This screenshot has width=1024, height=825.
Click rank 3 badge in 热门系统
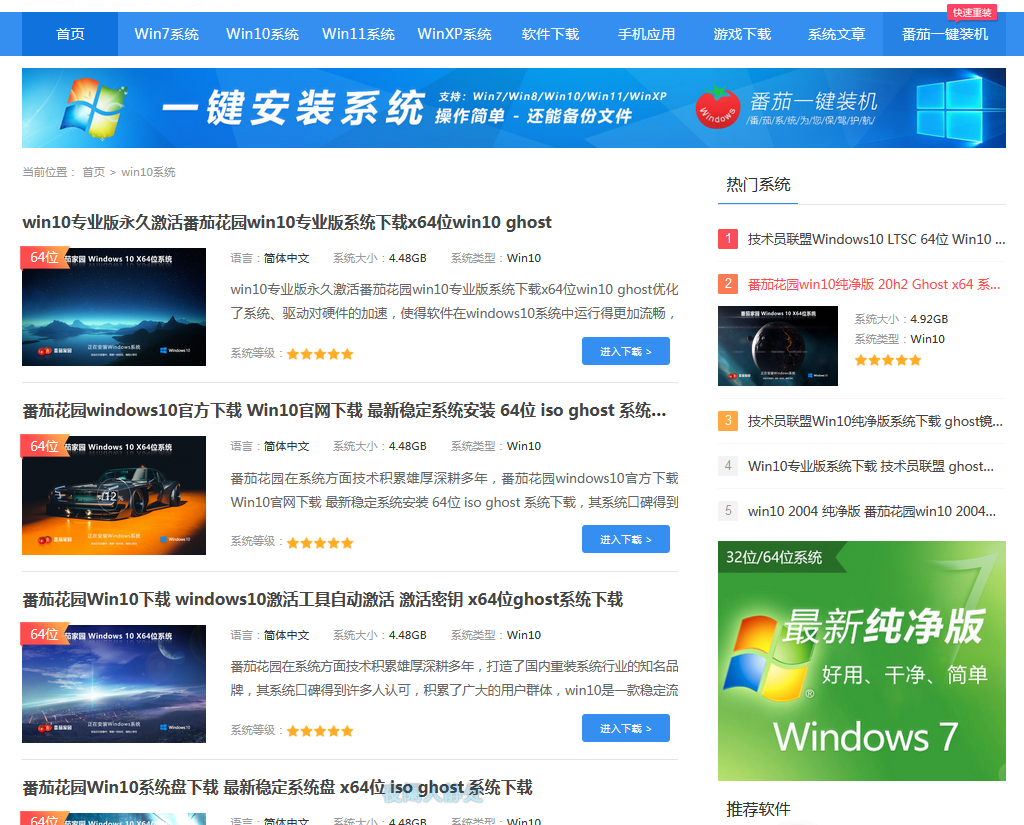pyautogui.click(x=728, y=420)
